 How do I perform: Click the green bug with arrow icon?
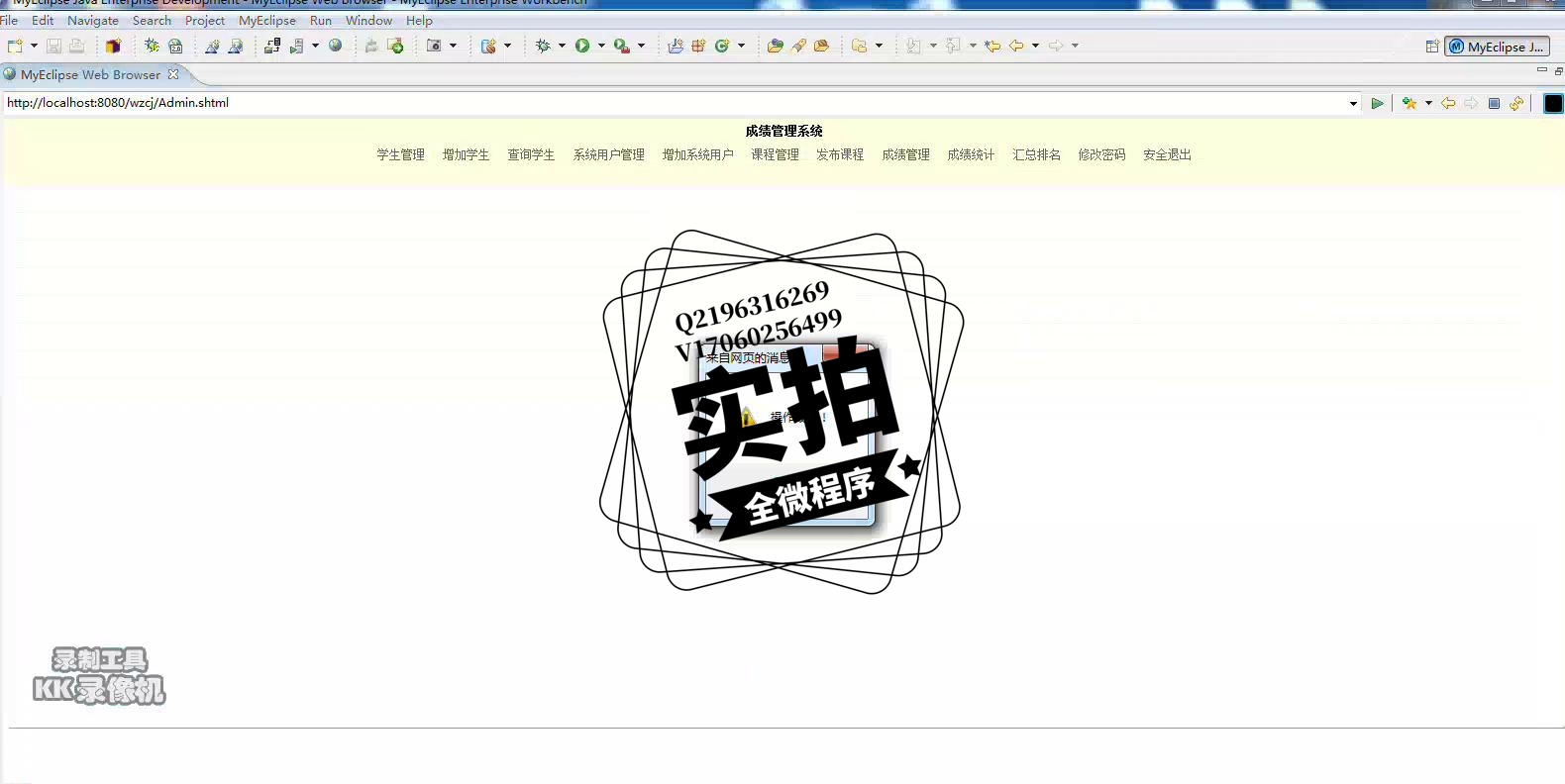152,46
